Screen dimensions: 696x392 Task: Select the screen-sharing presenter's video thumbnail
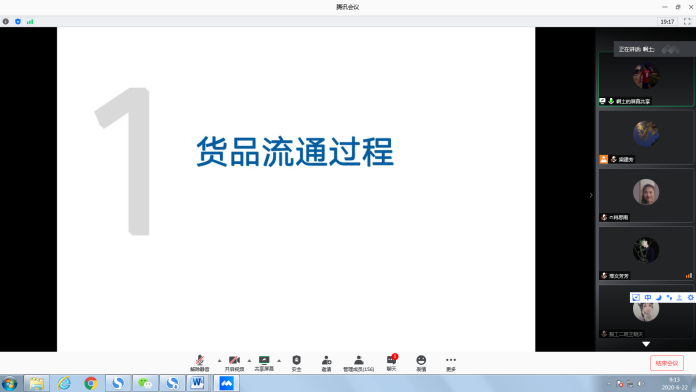click(x=646, y=79)
